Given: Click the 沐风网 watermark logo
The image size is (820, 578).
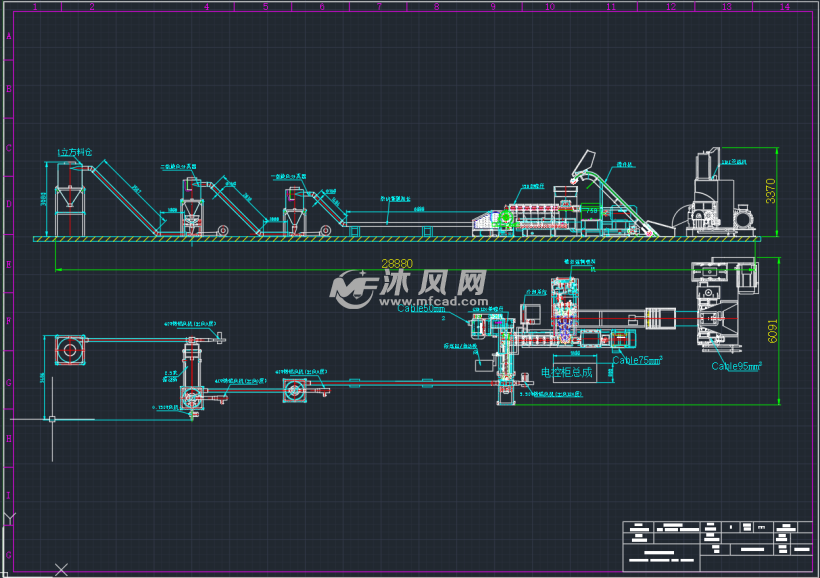Looking at the screenshot, I should click(409, 289).
